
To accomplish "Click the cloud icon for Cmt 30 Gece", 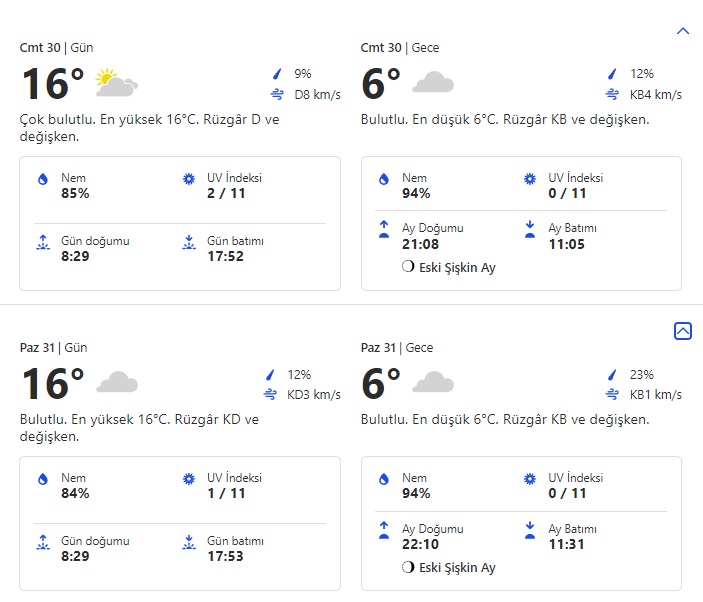I will click(x=433, y=83).
